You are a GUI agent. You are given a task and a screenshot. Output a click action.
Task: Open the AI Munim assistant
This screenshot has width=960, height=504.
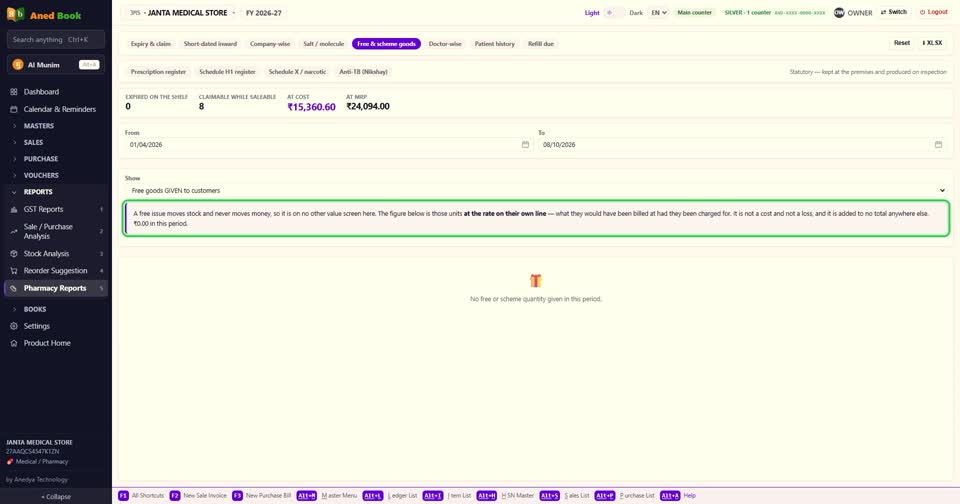click(56, 65)
